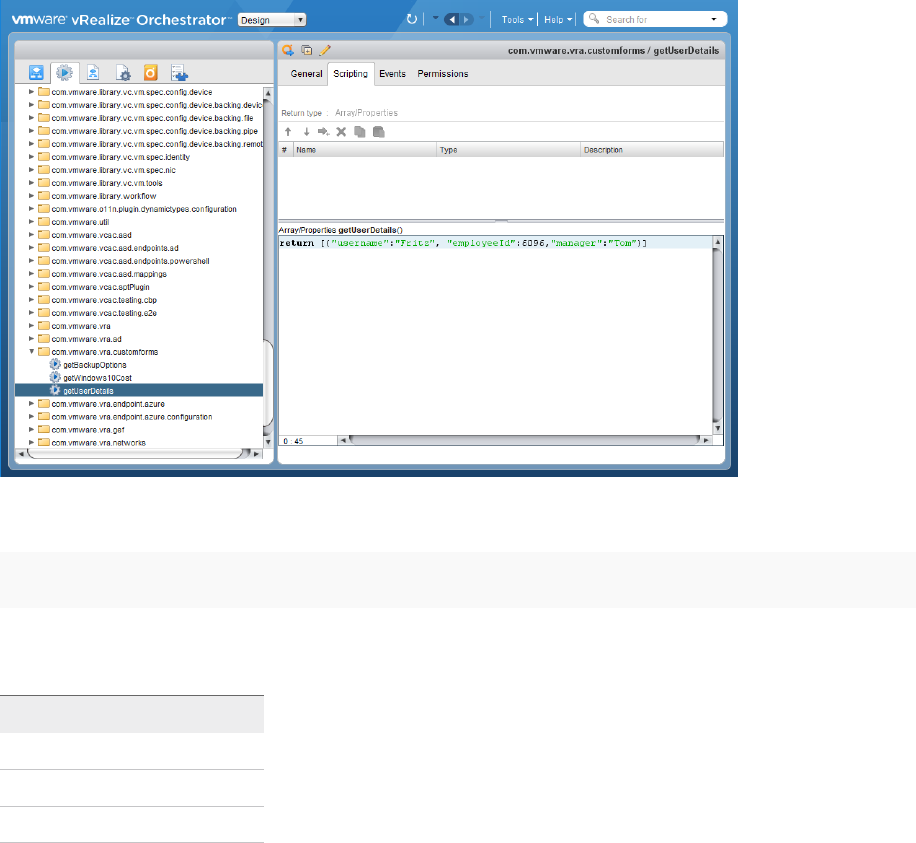
Task: Click the com.vmware.util folder icon
Action: click(44, 221)
